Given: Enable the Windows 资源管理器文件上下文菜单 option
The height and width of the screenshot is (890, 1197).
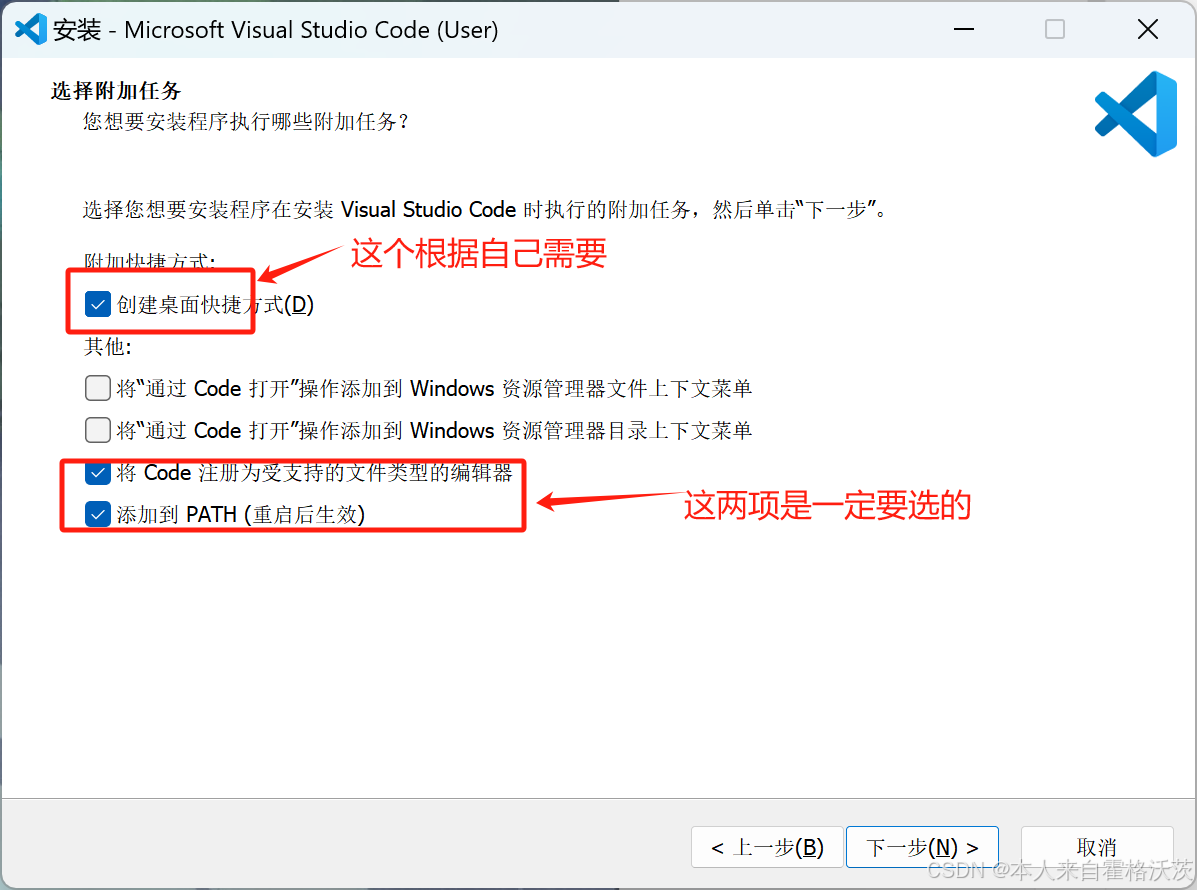Looking at the screenshot, I should [x=98, y=388].
